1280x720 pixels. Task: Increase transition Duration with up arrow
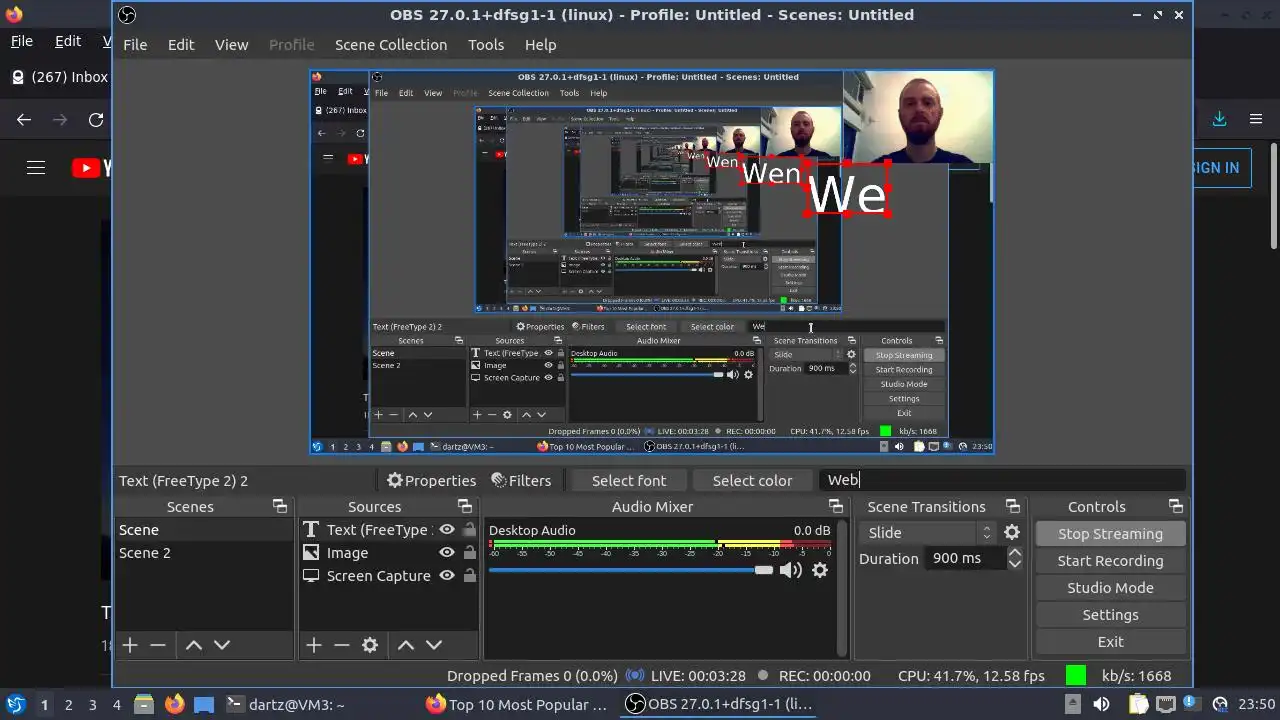point(1015,553)
